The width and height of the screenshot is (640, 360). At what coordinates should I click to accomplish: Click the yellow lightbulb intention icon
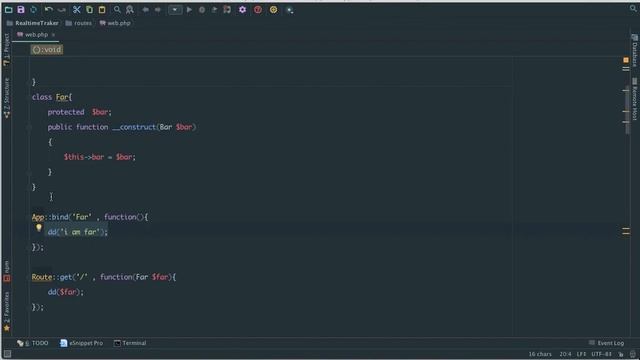click(x=39, y=228)
